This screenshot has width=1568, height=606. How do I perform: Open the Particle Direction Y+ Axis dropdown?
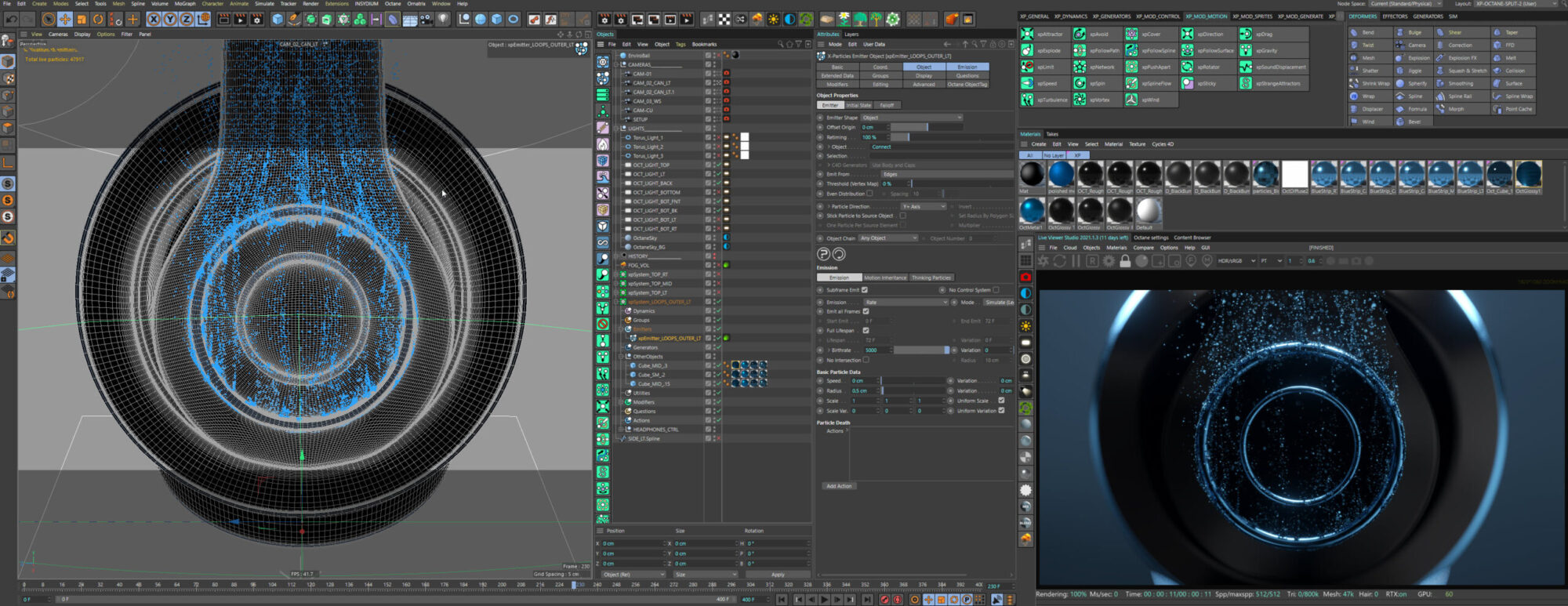pyautogui.click(x=924, y=206)
